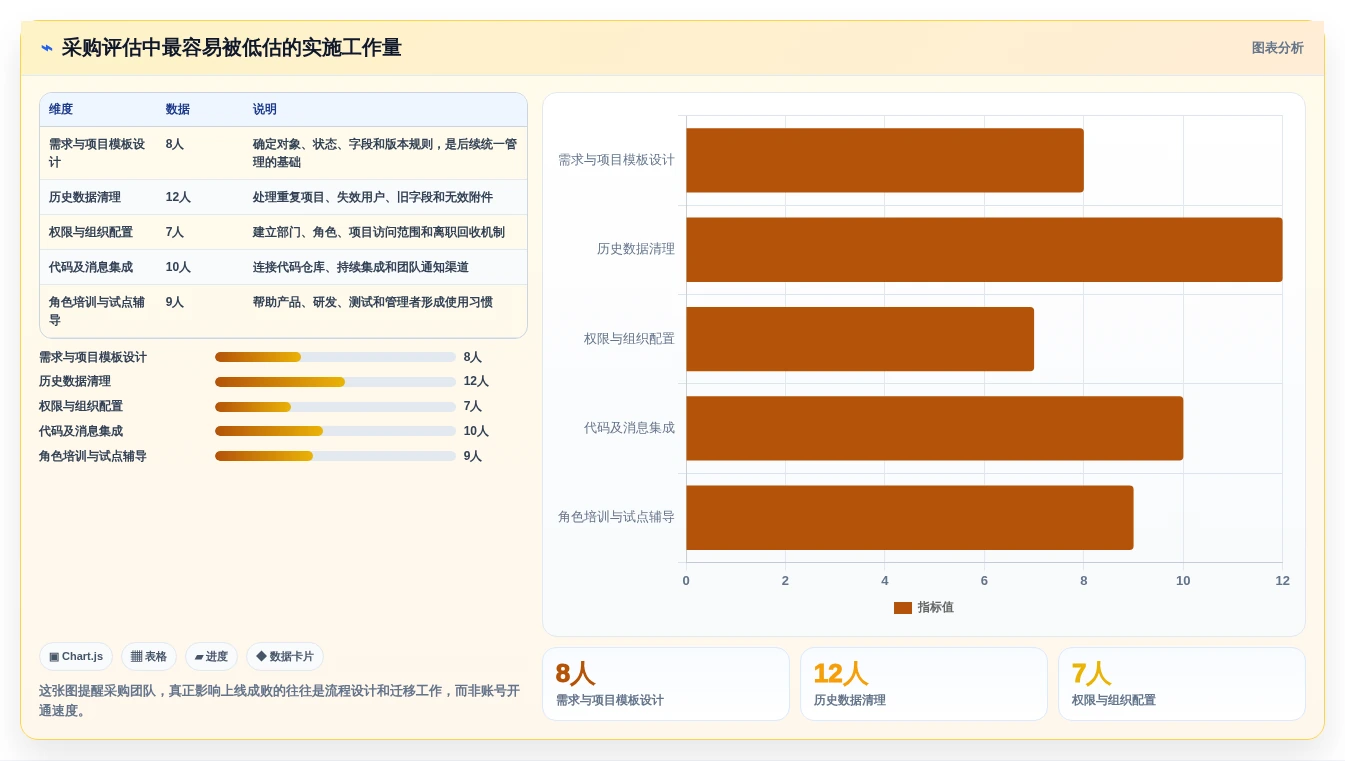This screenshot has width=1345, height=761.
Task: Select the 进度 tag chip
Action: pos(211,657)
